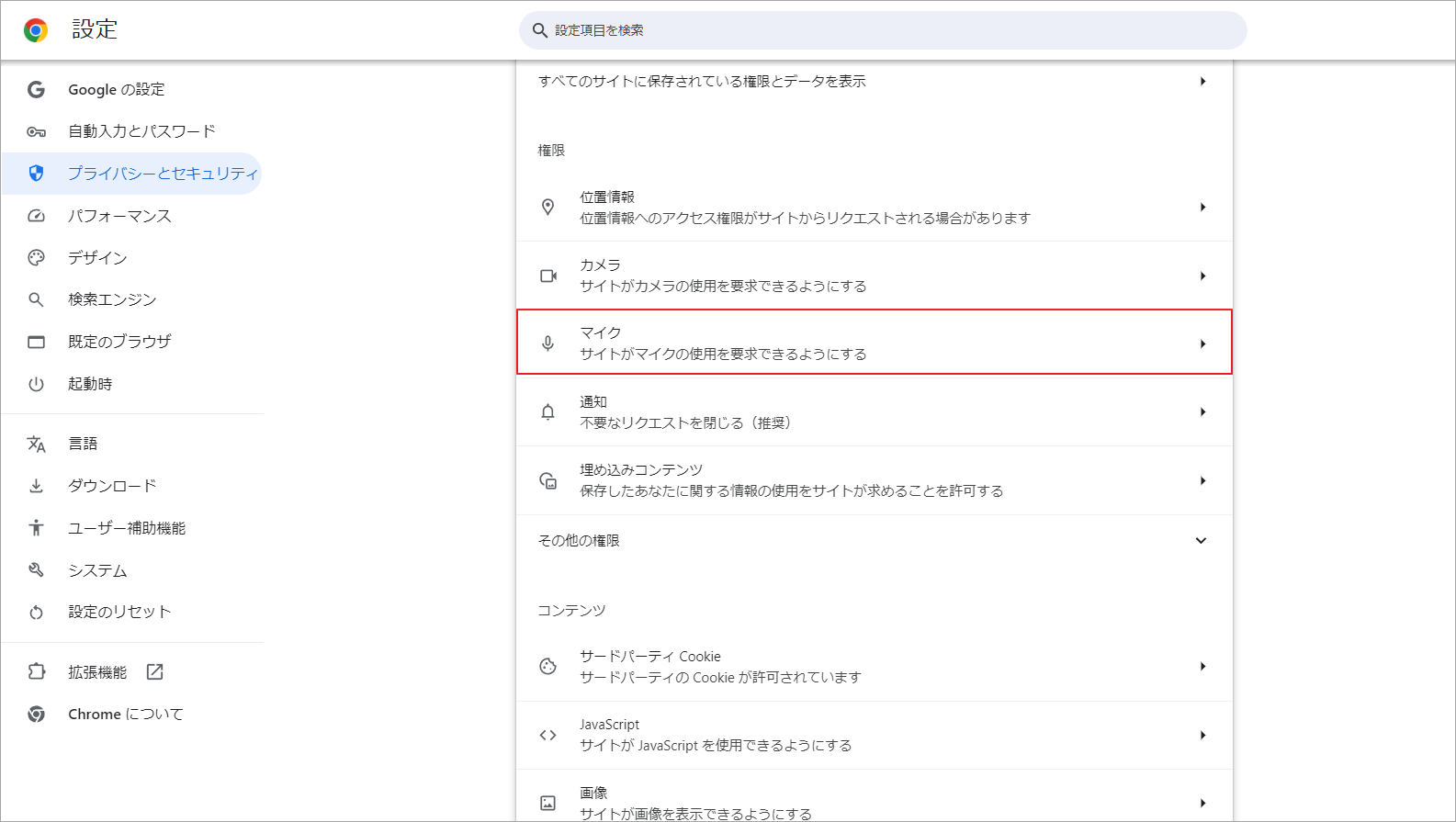Screen dimensions: 1456x822
Task: Click the camera icon in the カメラ row
Action: click(x=548, y=276)
